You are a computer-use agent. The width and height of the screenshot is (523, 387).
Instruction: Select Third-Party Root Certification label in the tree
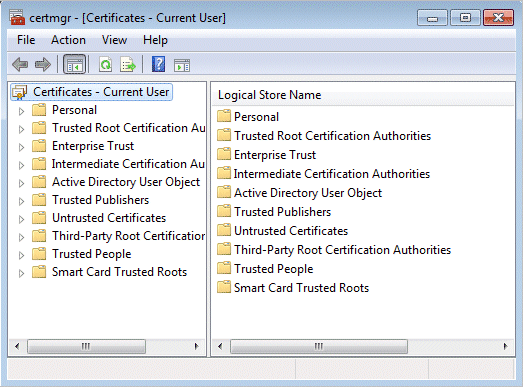pyautogui.click(x=128, y=236)
